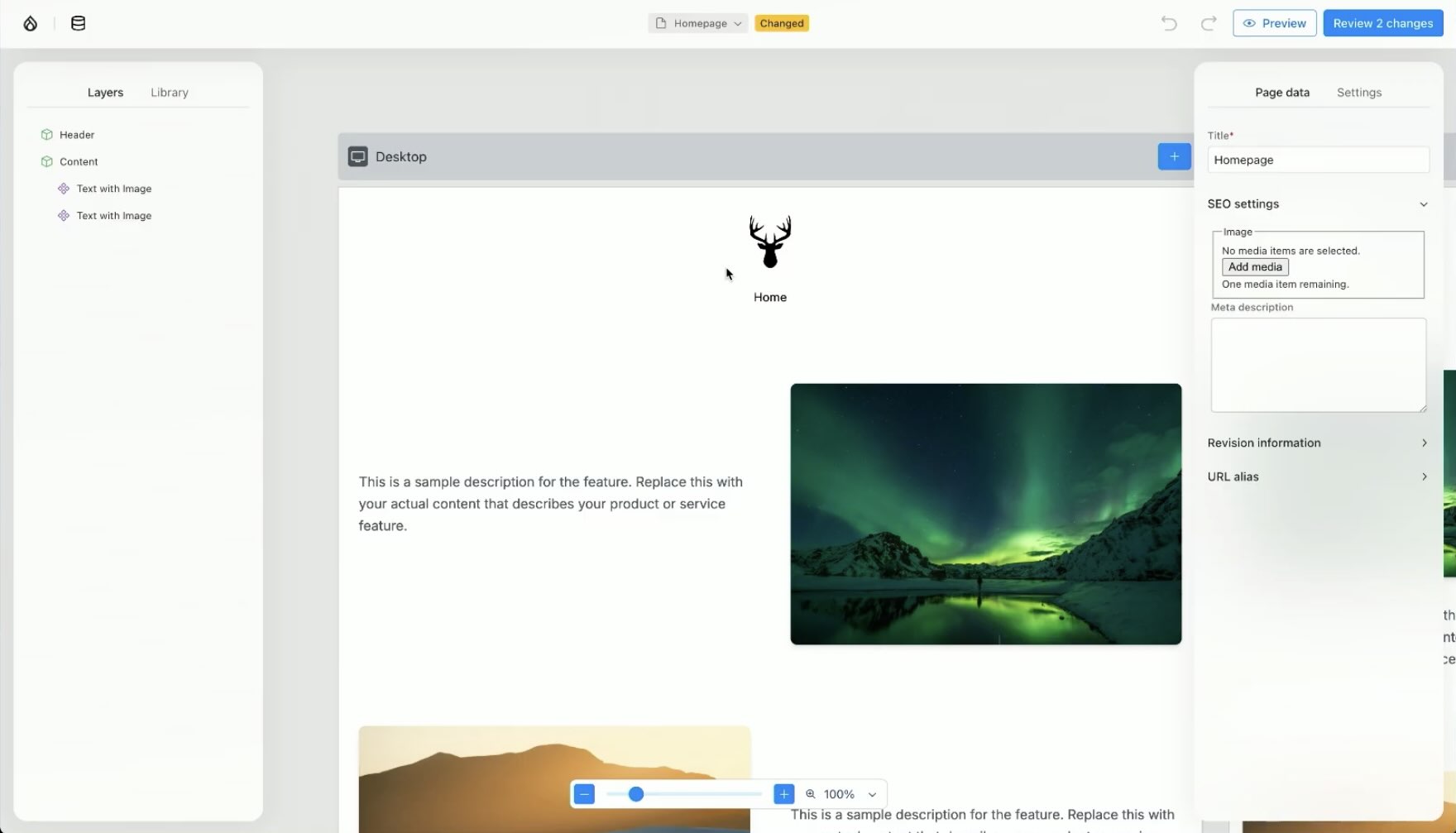Click the Header cube icon
The width and height of the screenshot is (1456, 833).
coord(46,134)
